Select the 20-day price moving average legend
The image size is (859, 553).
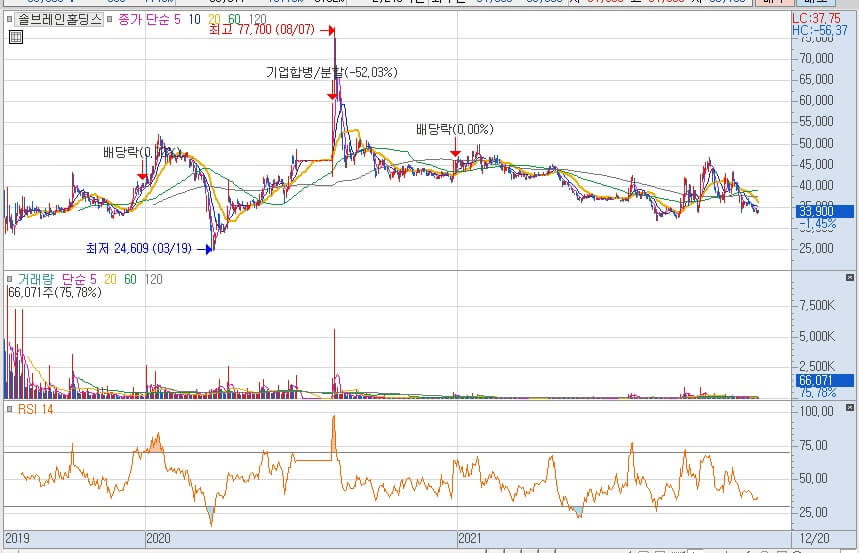[x=214, y=20]
